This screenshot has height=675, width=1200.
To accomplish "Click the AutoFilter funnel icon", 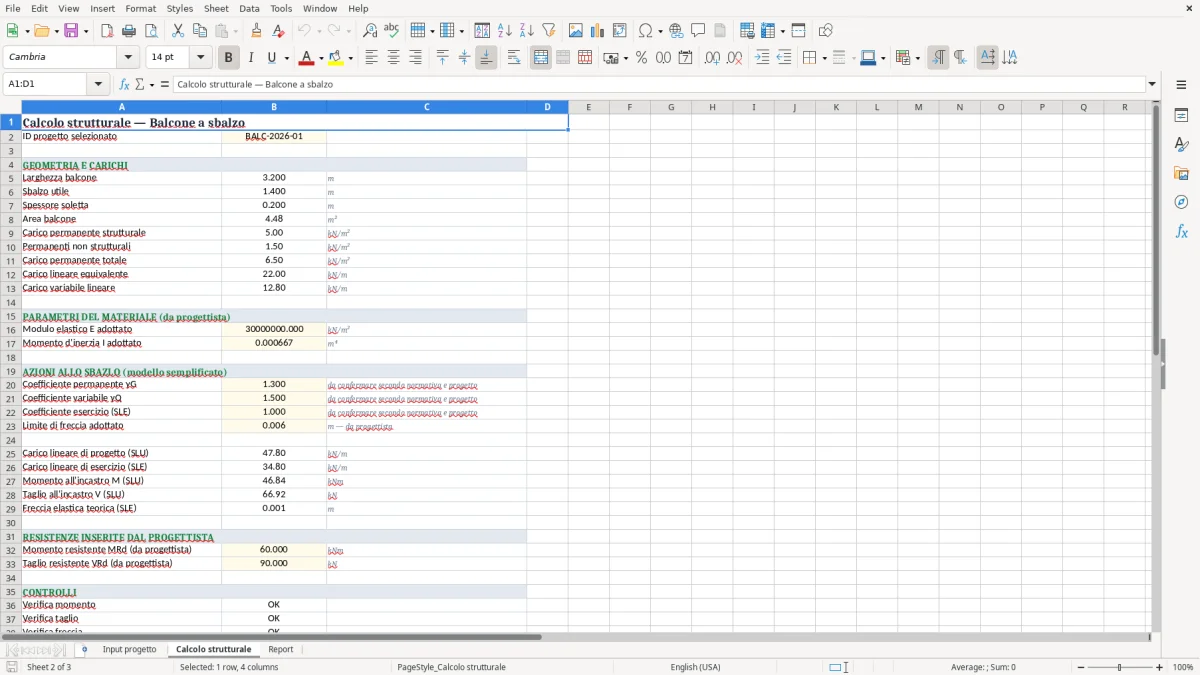I will 549,31.
